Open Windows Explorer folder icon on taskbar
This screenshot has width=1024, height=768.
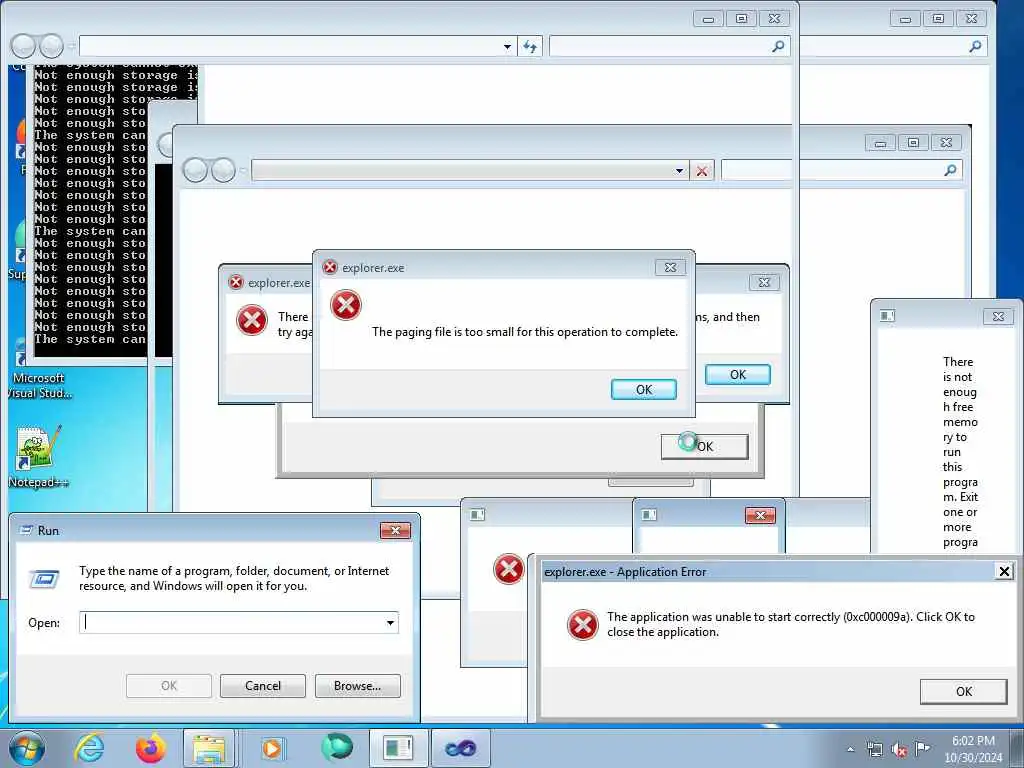coord(208,748)
